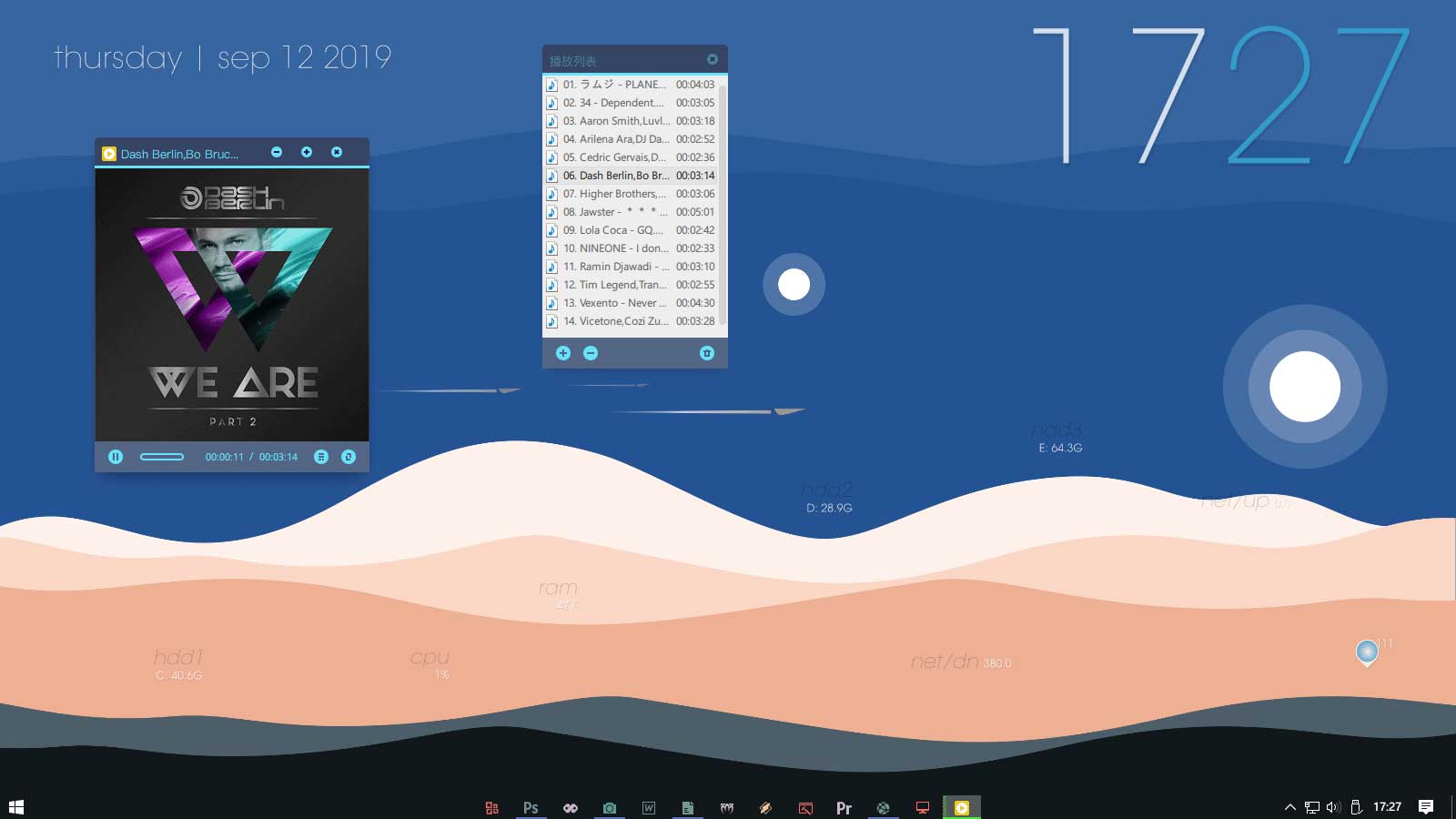Click the red grid app icon in the taskbar
Screen dimensions: 1456x819
492,807
